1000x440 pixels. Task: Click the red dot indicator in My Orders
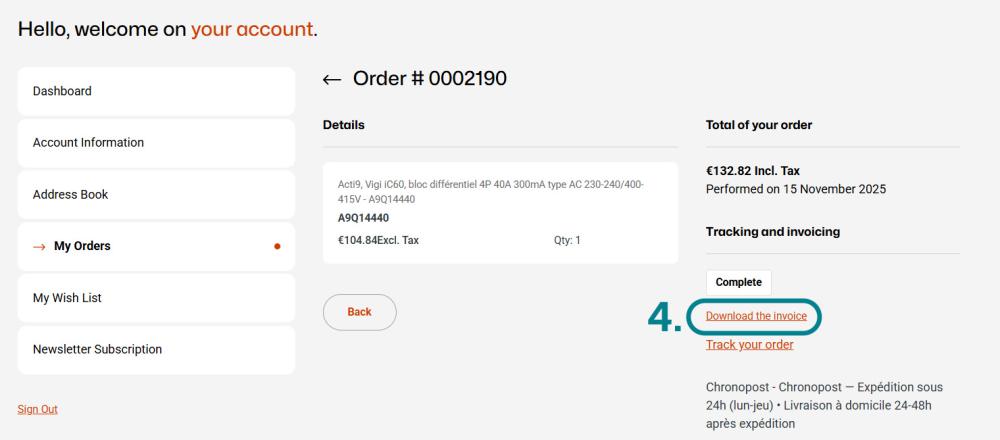pyautogui.click(x=277, y=246)
